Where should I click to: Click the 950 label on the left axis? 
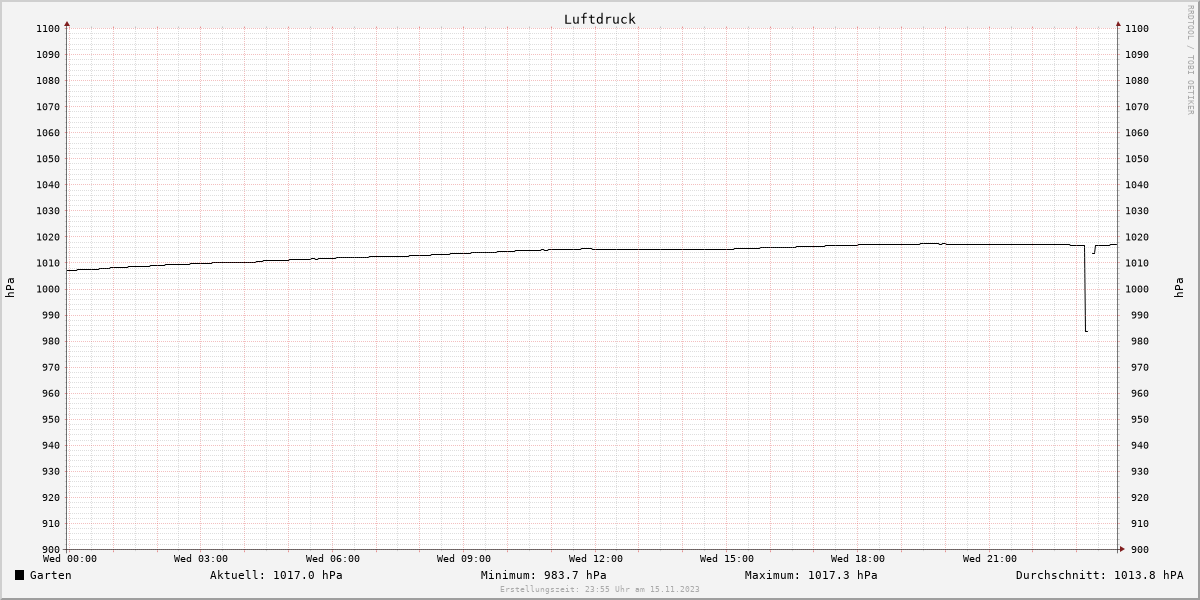[x=51, y=419]
